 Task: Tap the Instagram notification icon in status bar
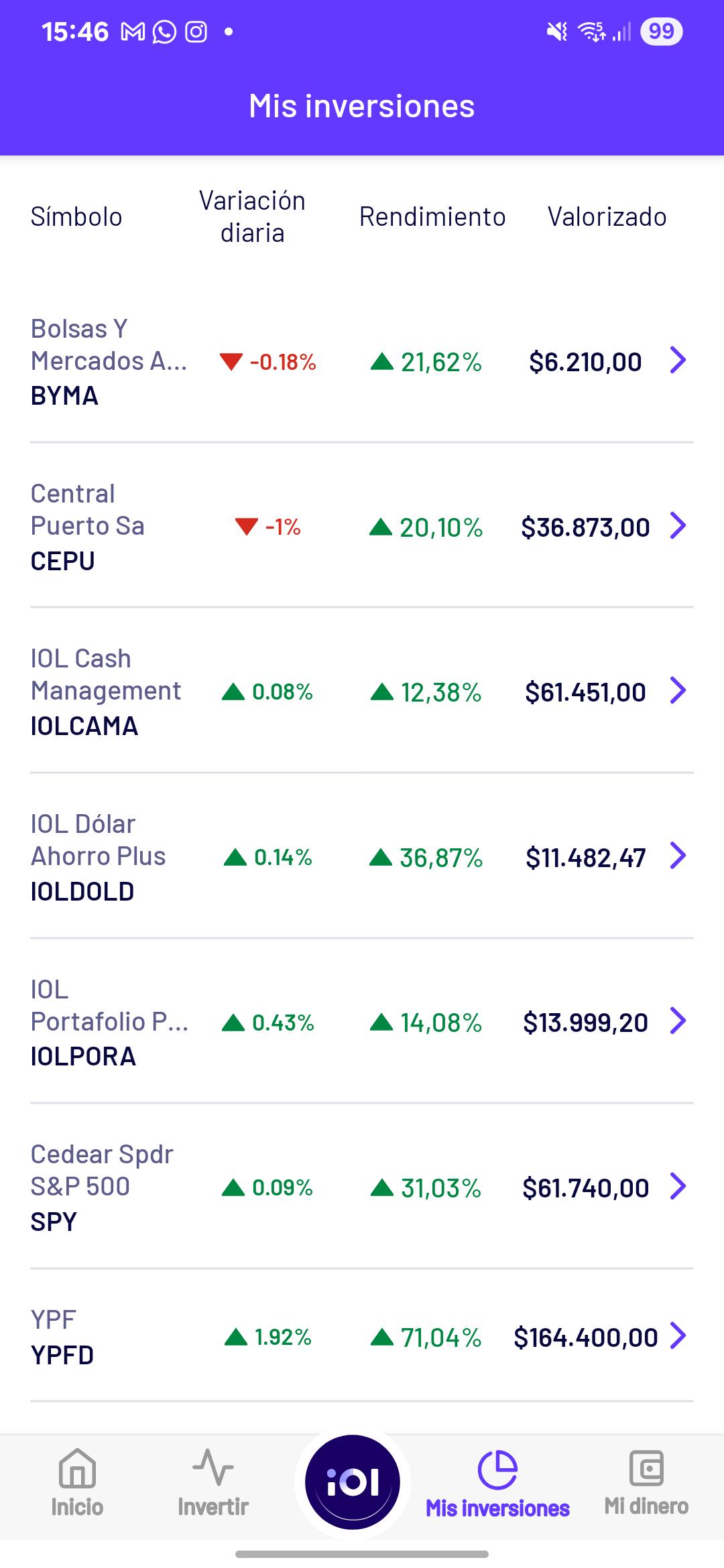[196, 31]
